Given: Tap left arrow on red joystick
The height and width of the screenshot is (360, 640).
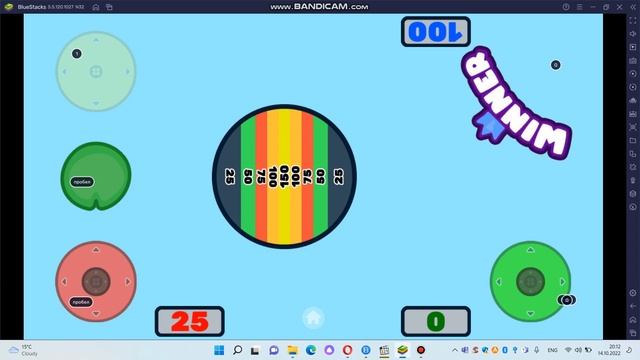Looking at the screenshot, I should pos(64,282).
